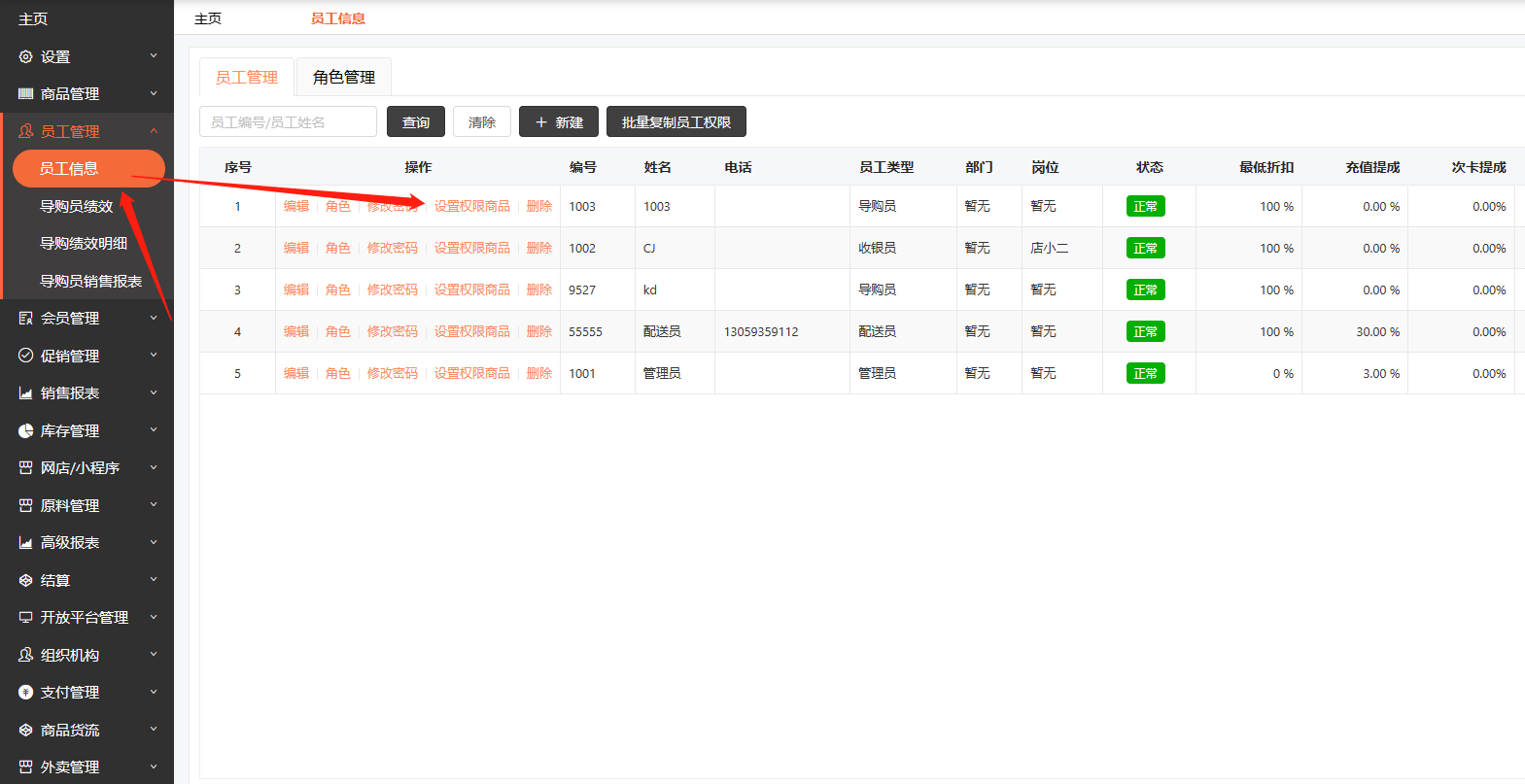The height and width of the screenshot is (784, 1525).
Task: Expand the 高级报表 menu chevron
Action: coord(154,543)
